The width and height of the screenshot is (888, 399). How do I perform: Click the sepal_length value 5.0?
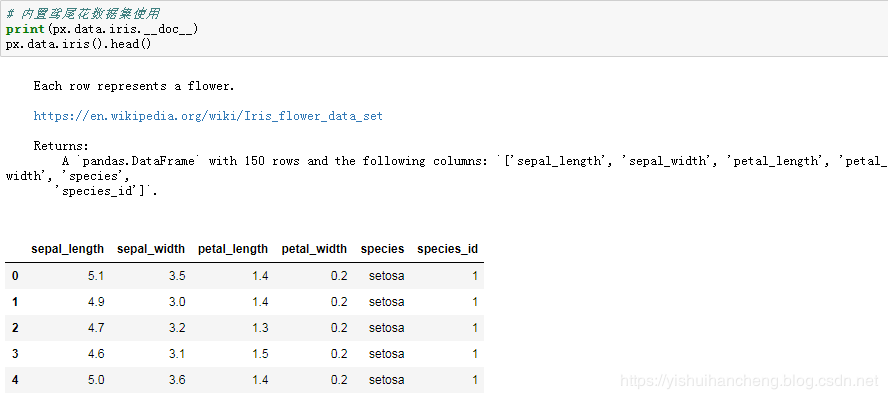[96, 380]
